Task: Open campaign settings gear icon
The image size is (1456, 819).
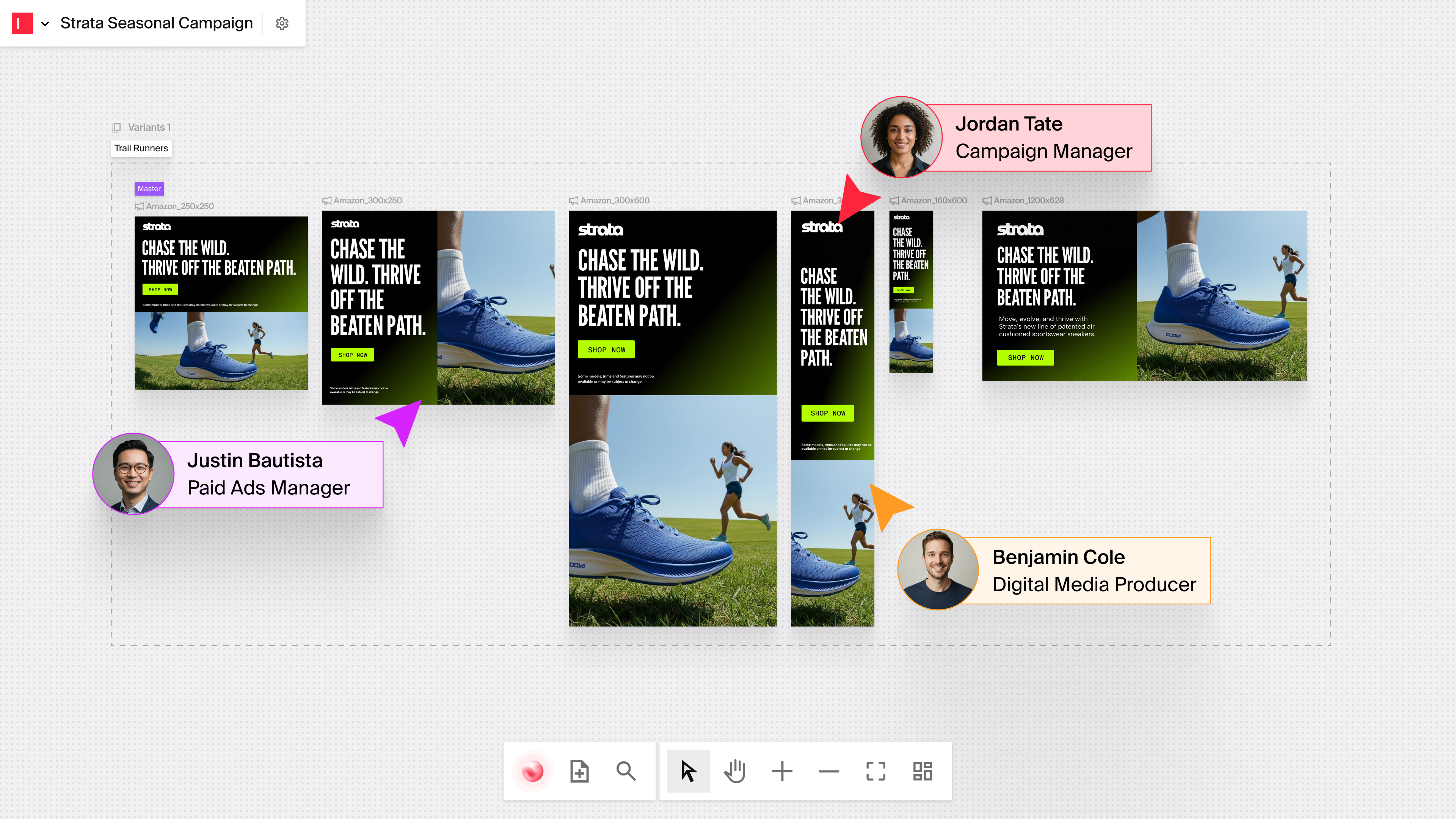Action: 282,23
